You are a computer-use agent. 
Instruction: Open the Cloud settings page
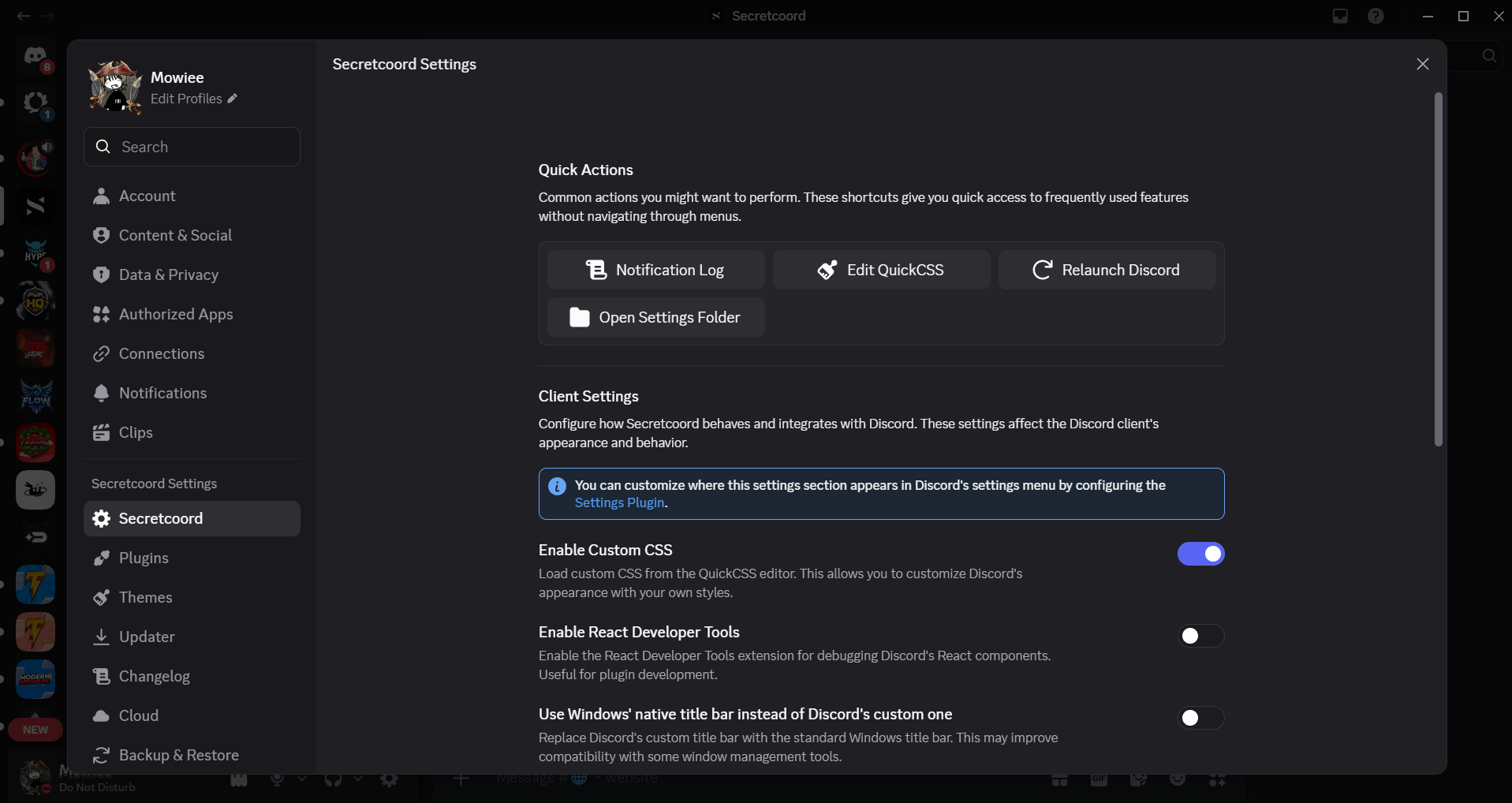point(192,715)
